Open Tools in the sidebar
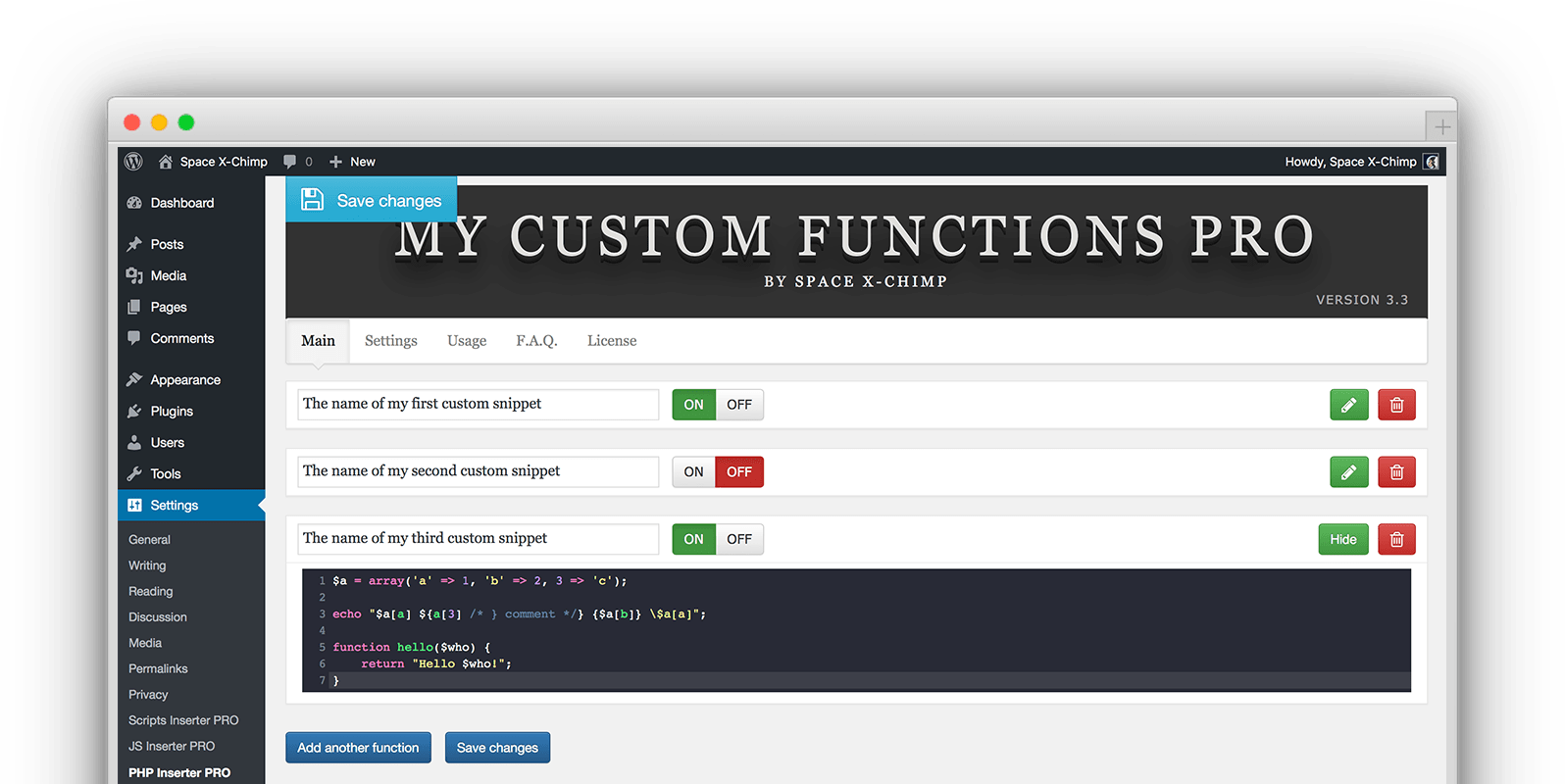This screenshot has height=784, width=1565. 154,473
